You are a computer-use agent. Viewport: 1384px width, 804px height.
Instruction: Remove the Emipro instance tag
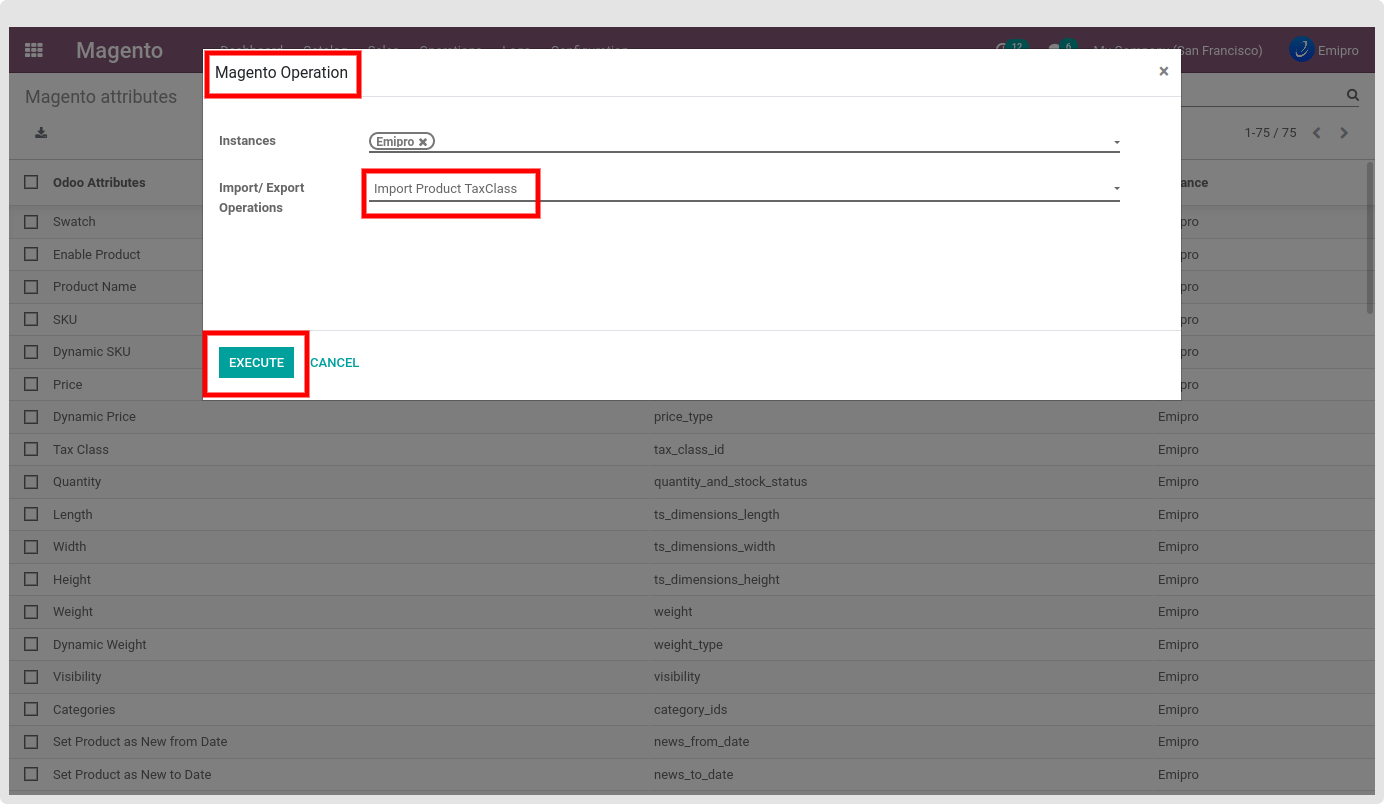[423, 142]
